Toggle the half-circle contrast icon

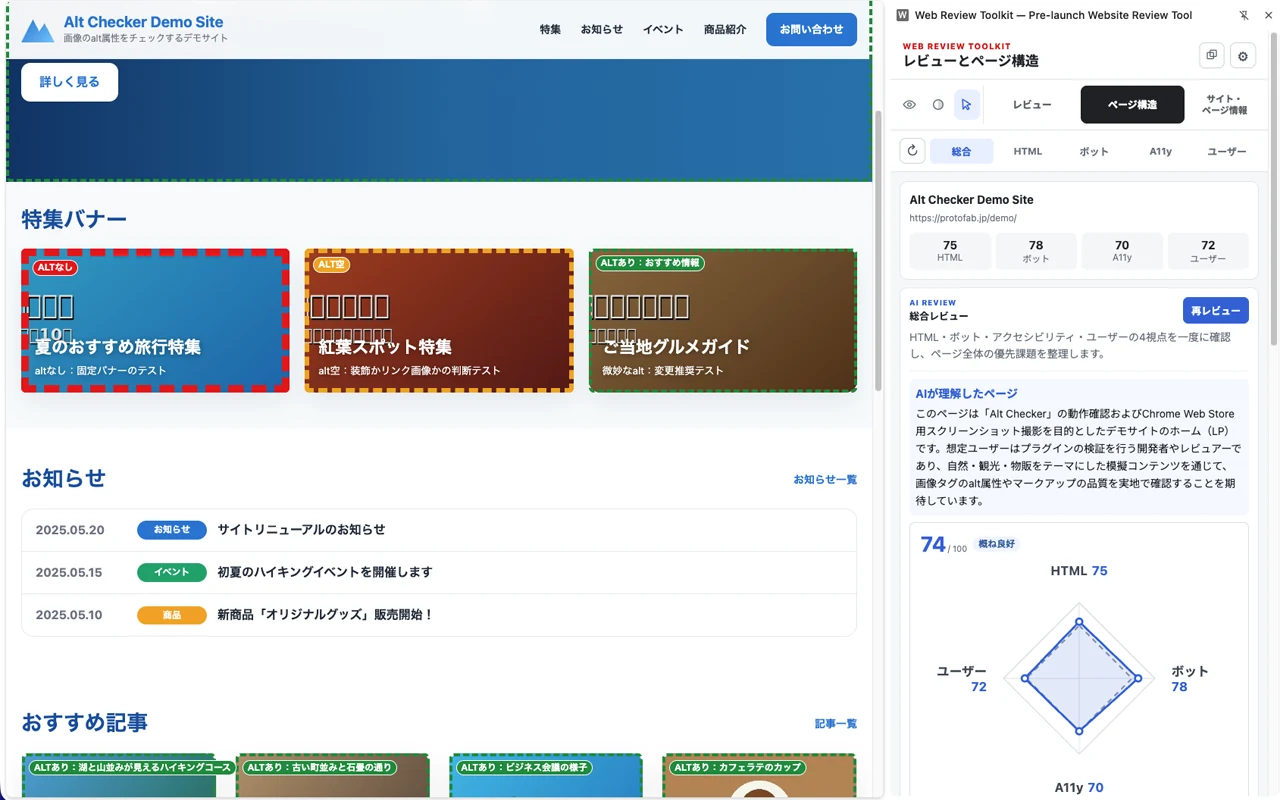tap(938, 104)
